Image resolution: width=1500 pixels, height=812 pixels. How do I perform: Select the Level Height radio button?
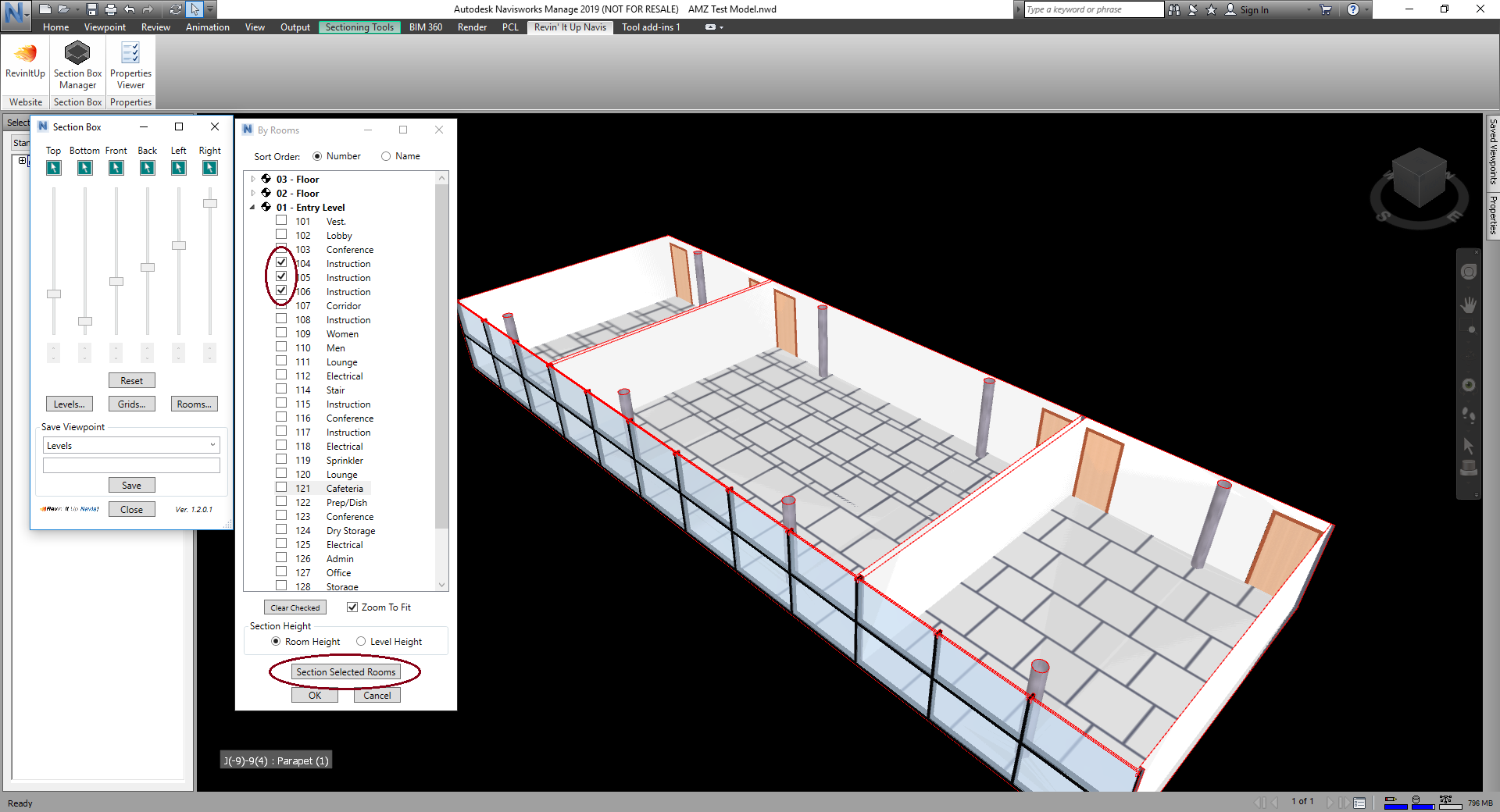pyautogui.click(x=361, y=641)
